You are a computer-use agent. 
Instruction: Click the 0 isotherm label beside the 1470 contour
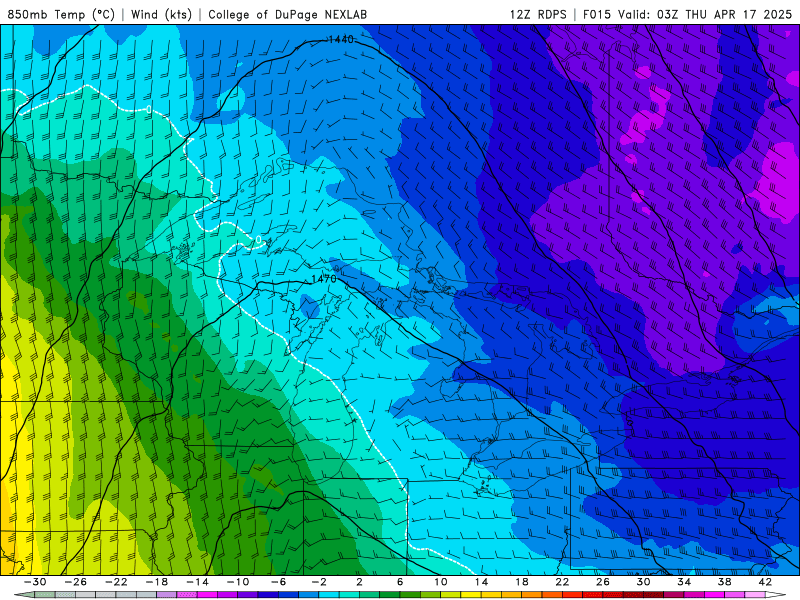pyautogui.click(x=259, y=239)
